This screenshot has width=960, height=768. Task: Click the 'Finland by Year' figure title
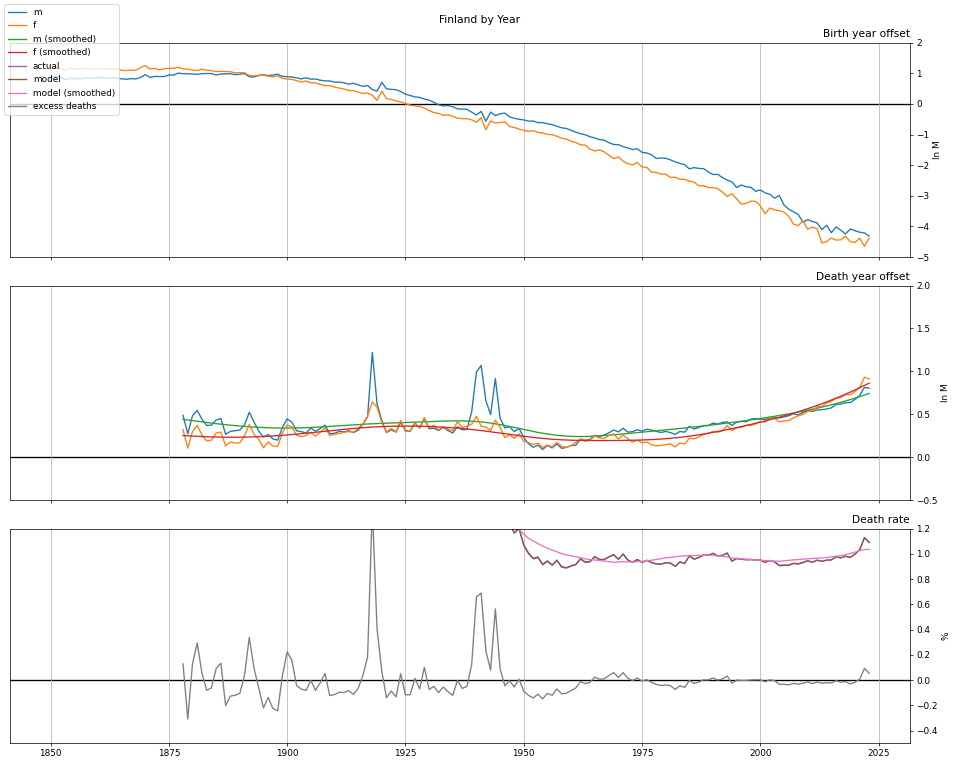(x=479, y=20)
